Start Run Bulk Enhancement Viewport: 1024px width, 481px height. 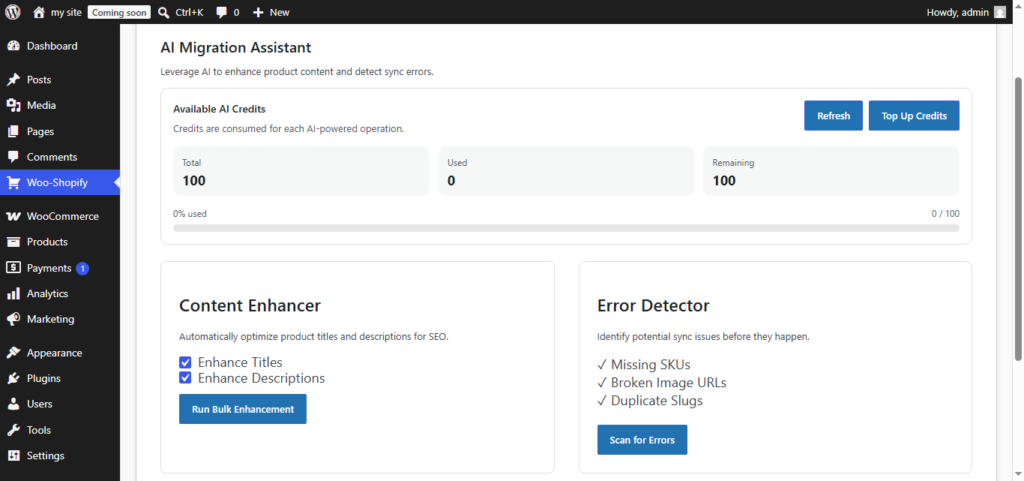[242, 409]
